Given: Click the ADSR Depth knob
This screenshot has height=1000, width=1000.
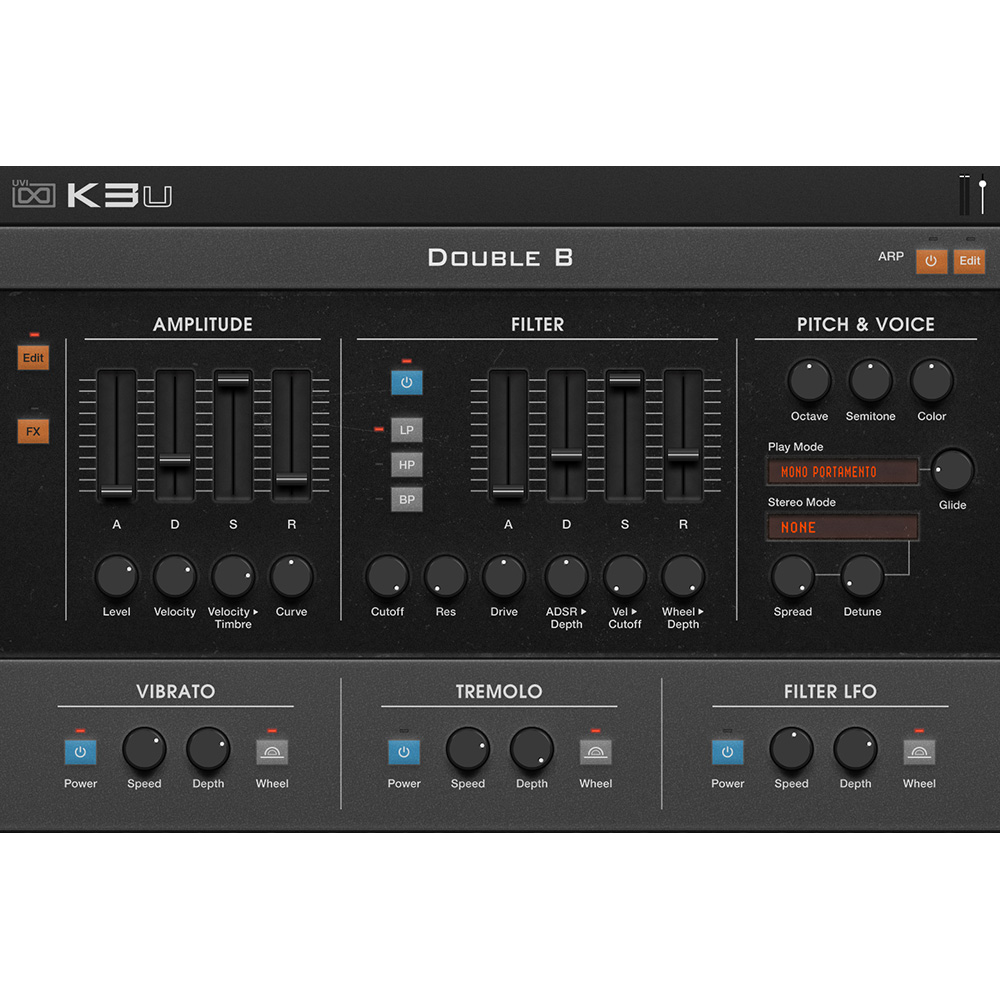Looking at the screenshot, I should [x=566, y=576].
